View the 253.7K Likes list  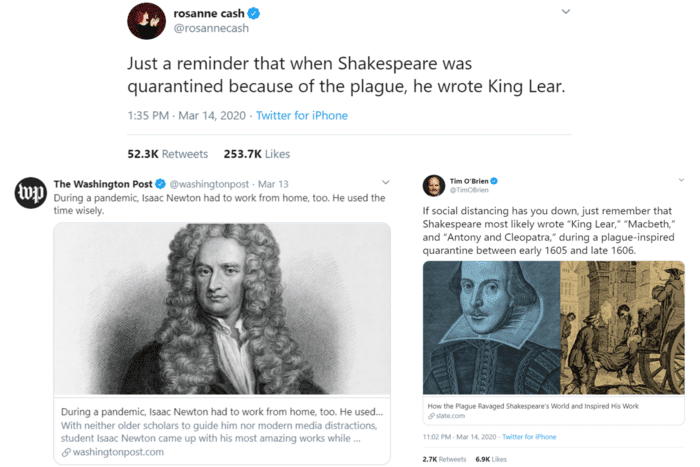256,154
